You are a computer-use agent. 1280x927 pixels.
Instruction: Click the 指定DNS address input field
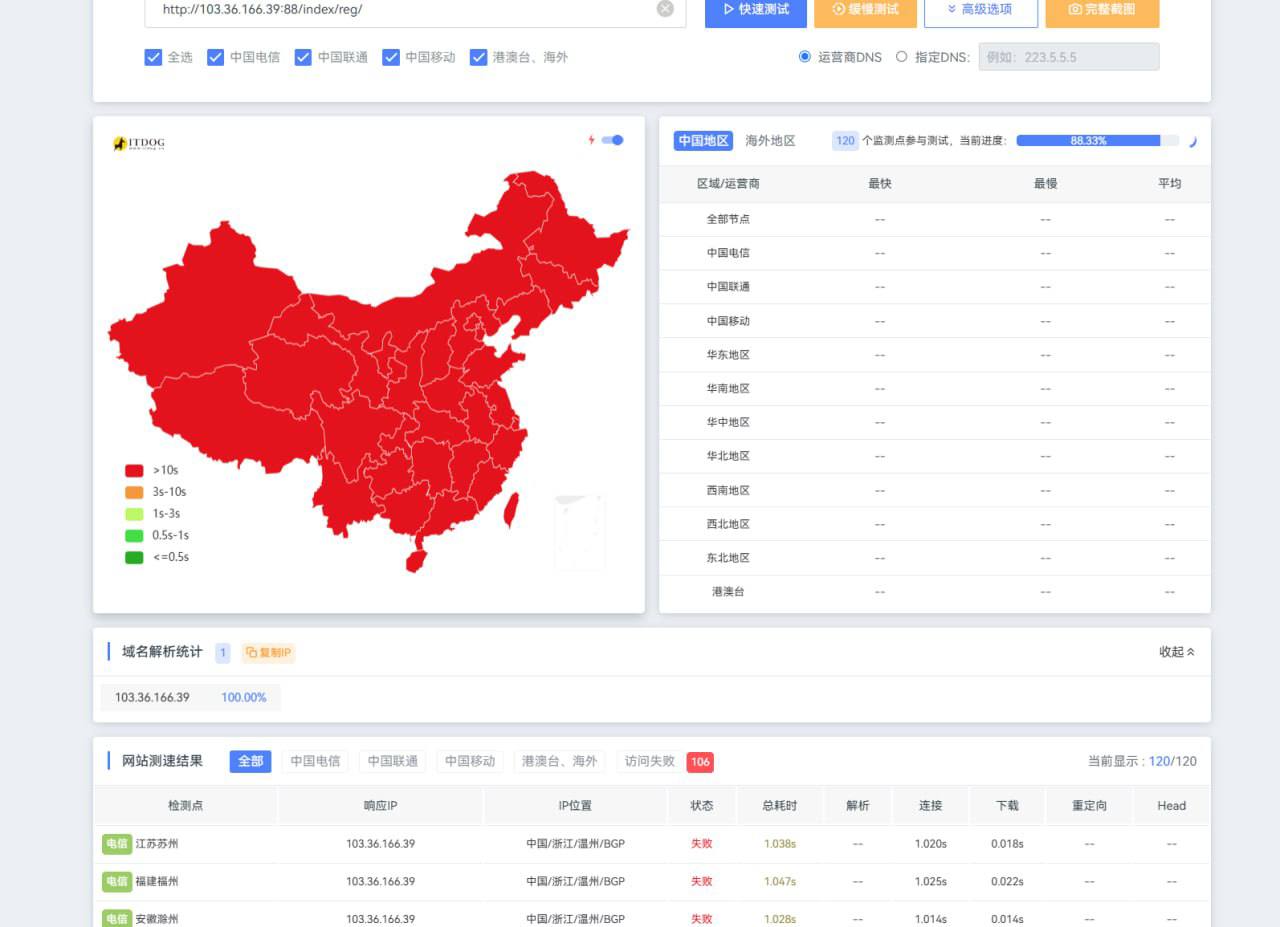[1068, 57]
